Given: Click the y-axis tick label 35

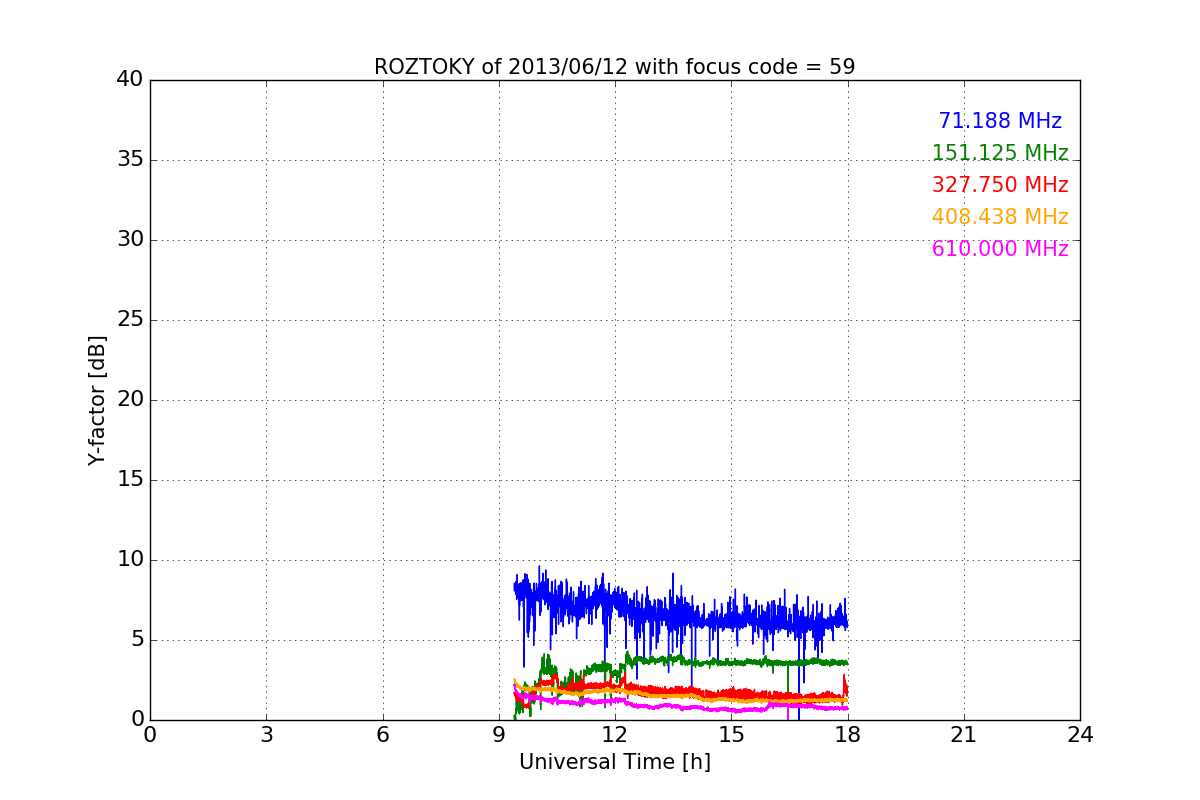Looking at the screenshot, I should coord(130,160).
